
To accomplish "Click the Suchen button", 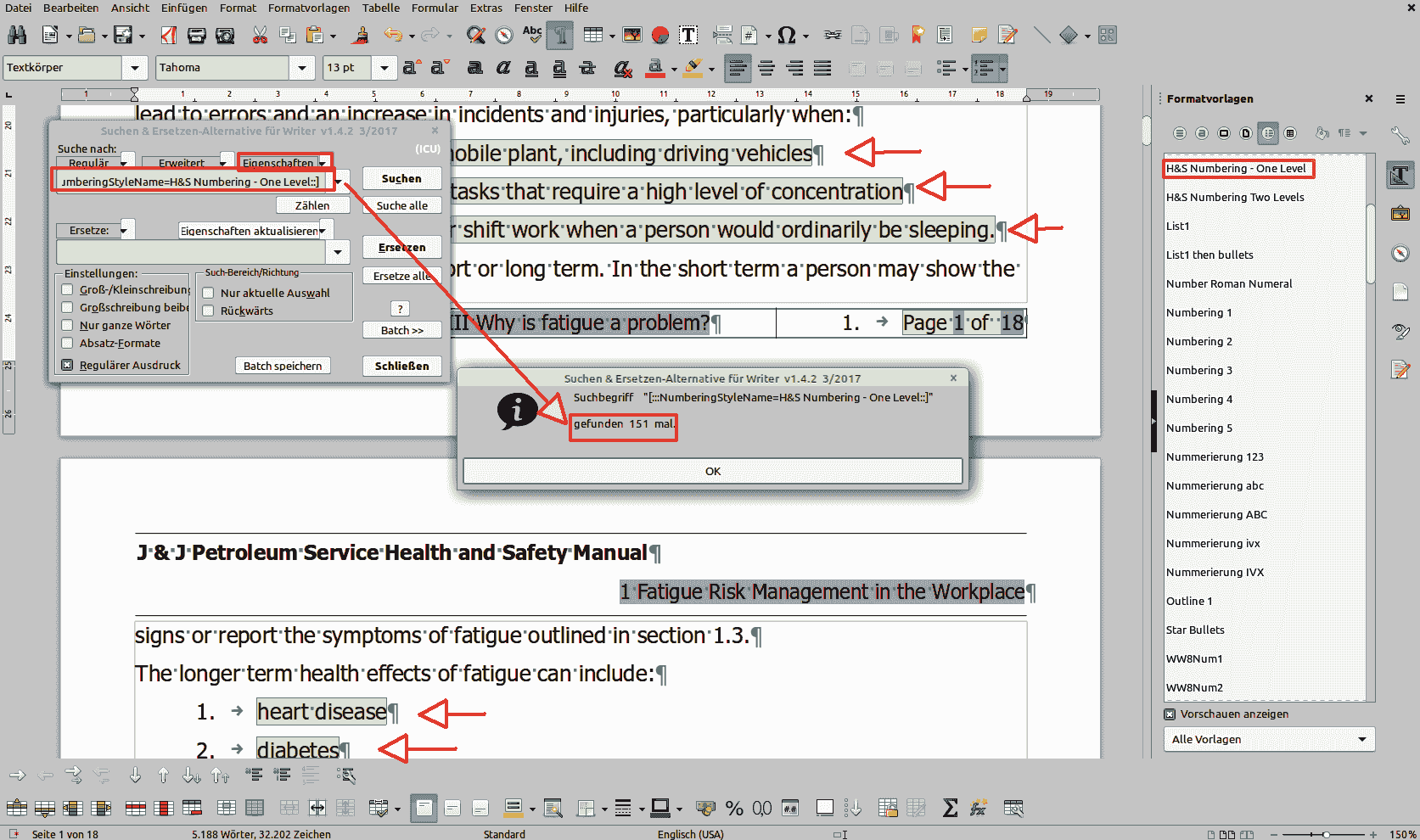I will [401, 178].
